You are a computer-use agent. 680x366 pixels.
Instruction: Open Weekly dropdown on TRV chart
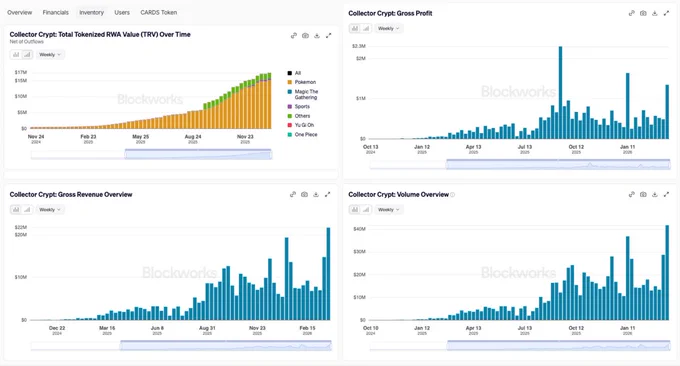50,55
